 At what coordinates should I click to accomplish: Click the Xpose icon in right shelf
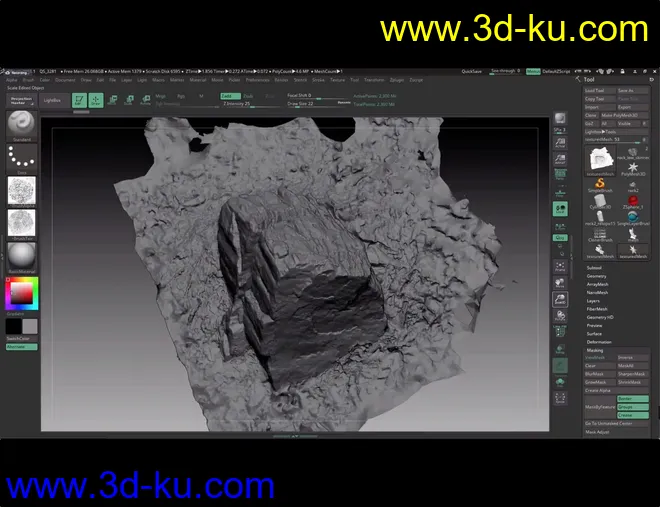560,398
